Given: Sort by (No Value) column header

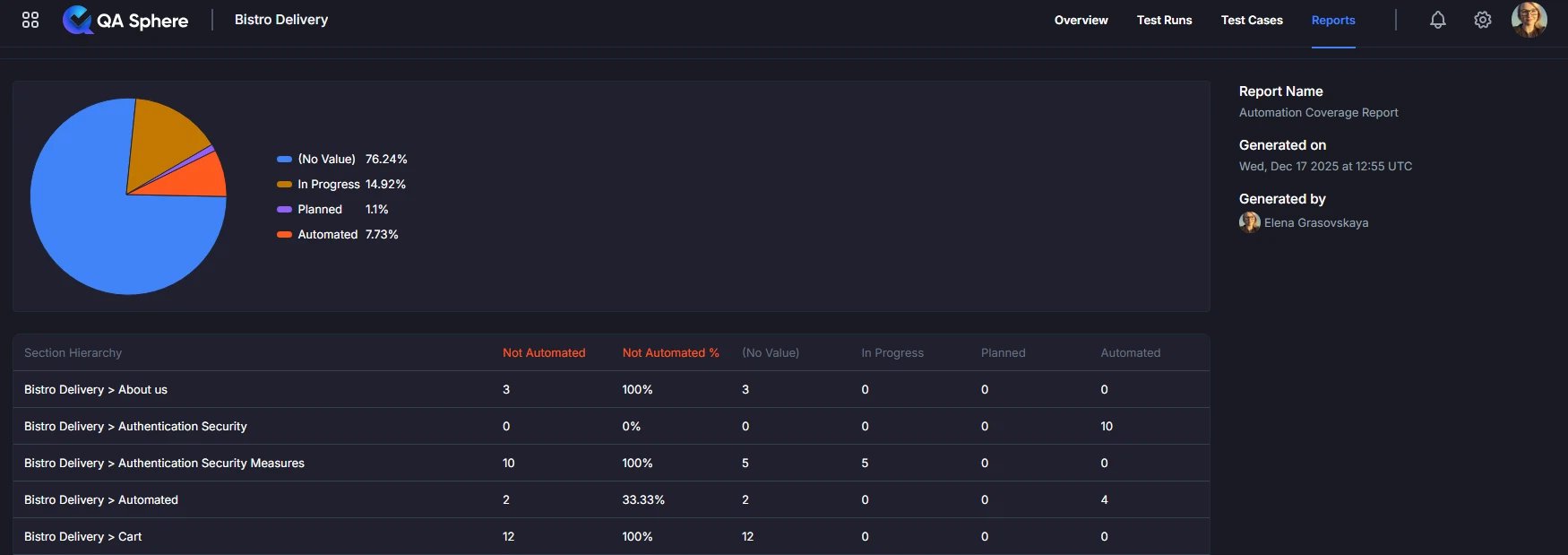Looking at the screenshot, I should 771,352.
